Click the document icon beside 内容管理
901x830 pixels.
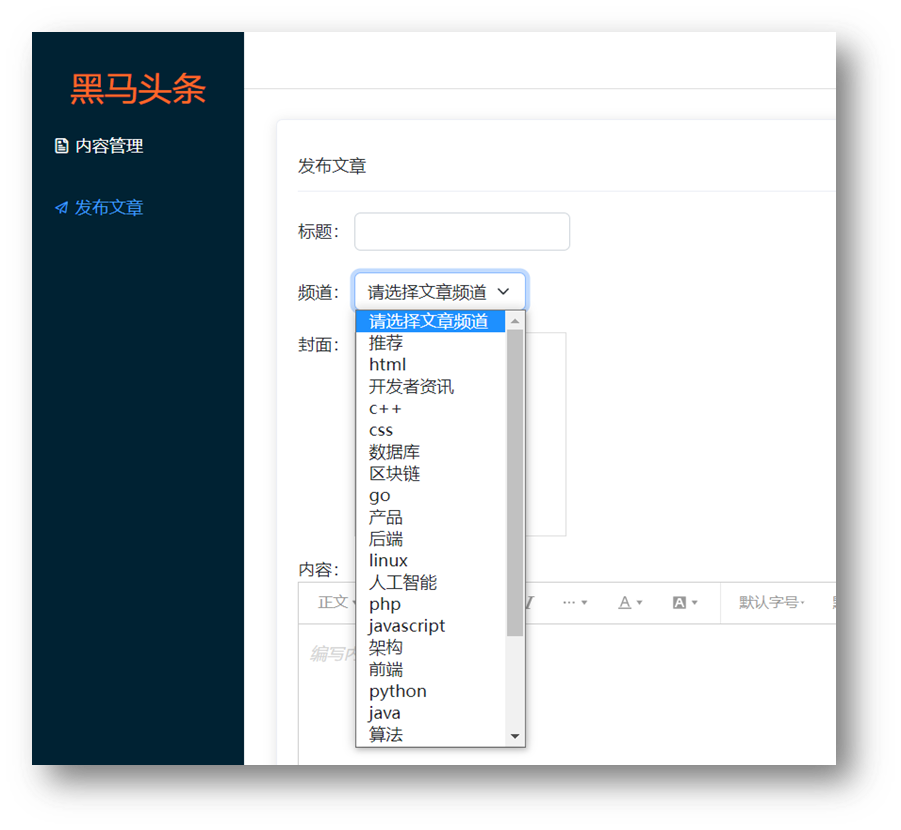click(61, 146)
